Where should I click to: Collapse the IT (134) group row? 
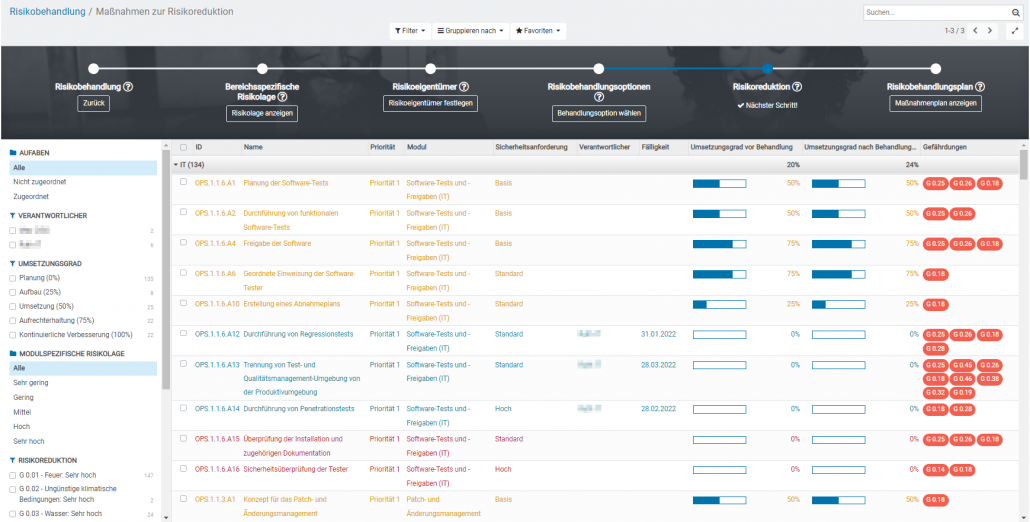pos(177,164)
